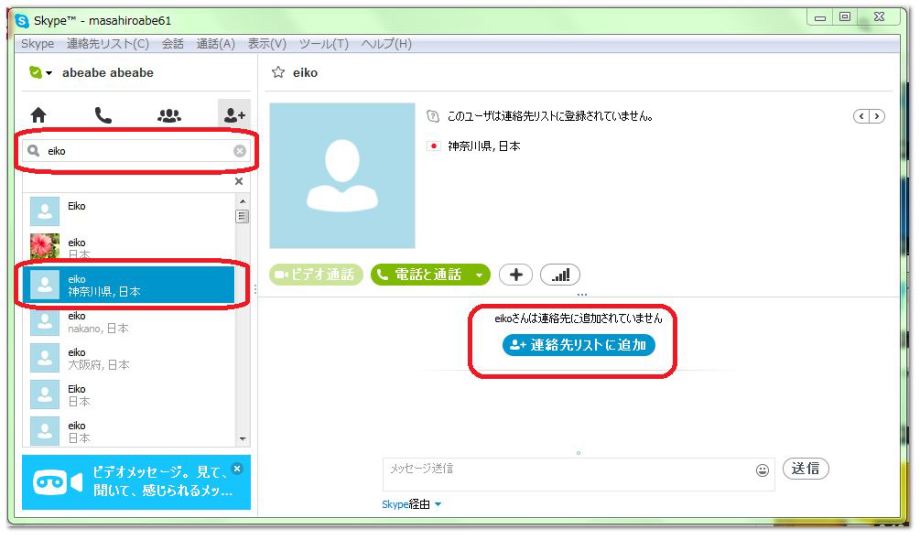Favorite eiko with the star icon

[x=278, y=72]
